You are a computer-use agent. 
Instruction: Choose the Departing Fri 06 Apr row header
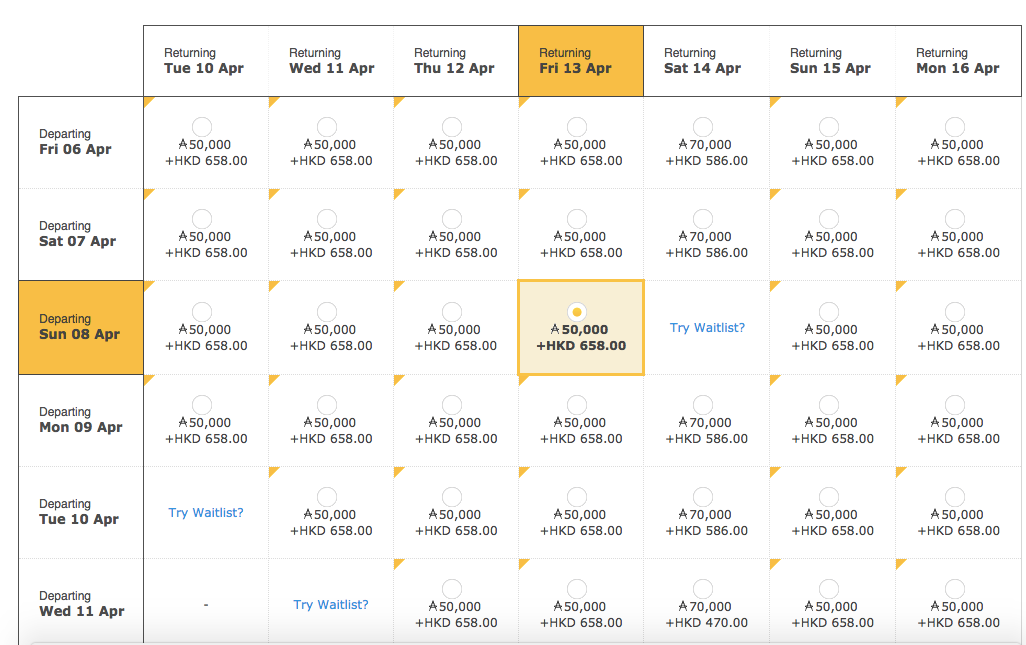(76, 142)
